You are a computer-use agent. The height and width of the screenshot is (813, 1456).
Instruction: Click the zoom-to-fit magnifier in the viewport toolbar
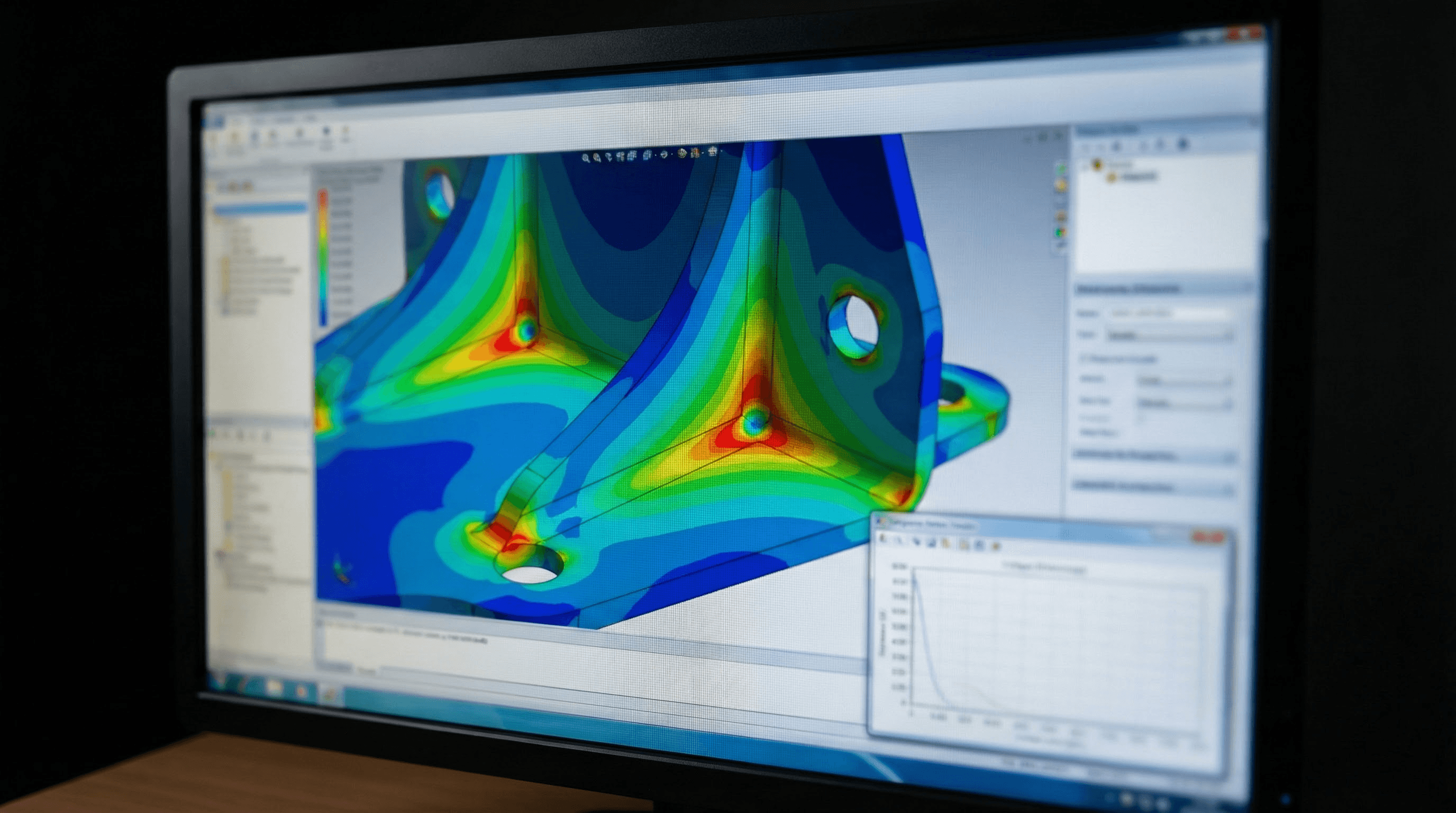pyautogui.click(x=586, y=158)
